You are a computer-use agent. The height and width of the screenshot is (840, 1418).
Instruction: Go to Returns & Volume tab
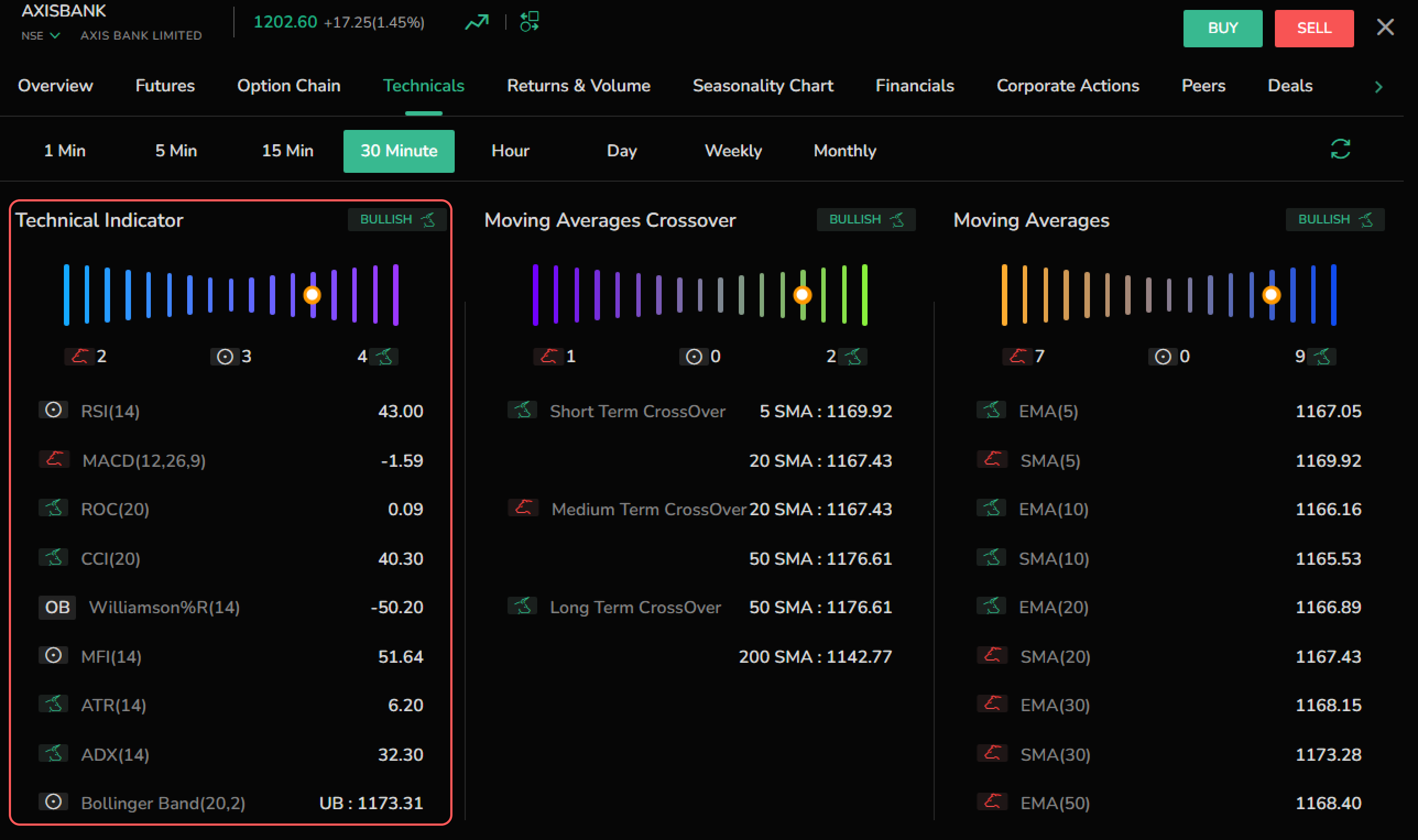pyautogui.click(x=579, y=85)
